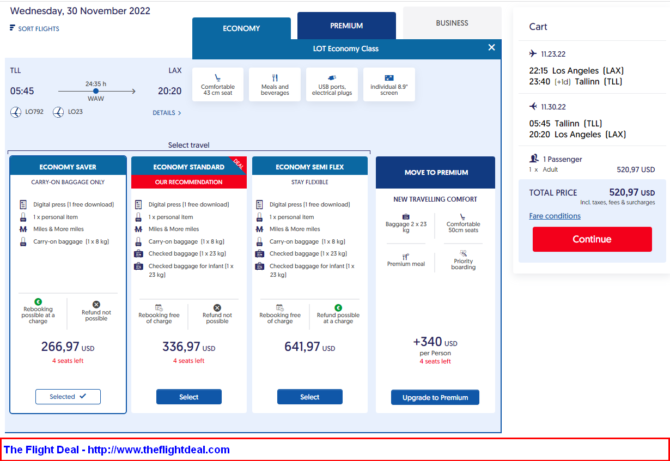The image size is (670, 461).
Task: Select the Economy Semi Flex fare
Action: 310,397
